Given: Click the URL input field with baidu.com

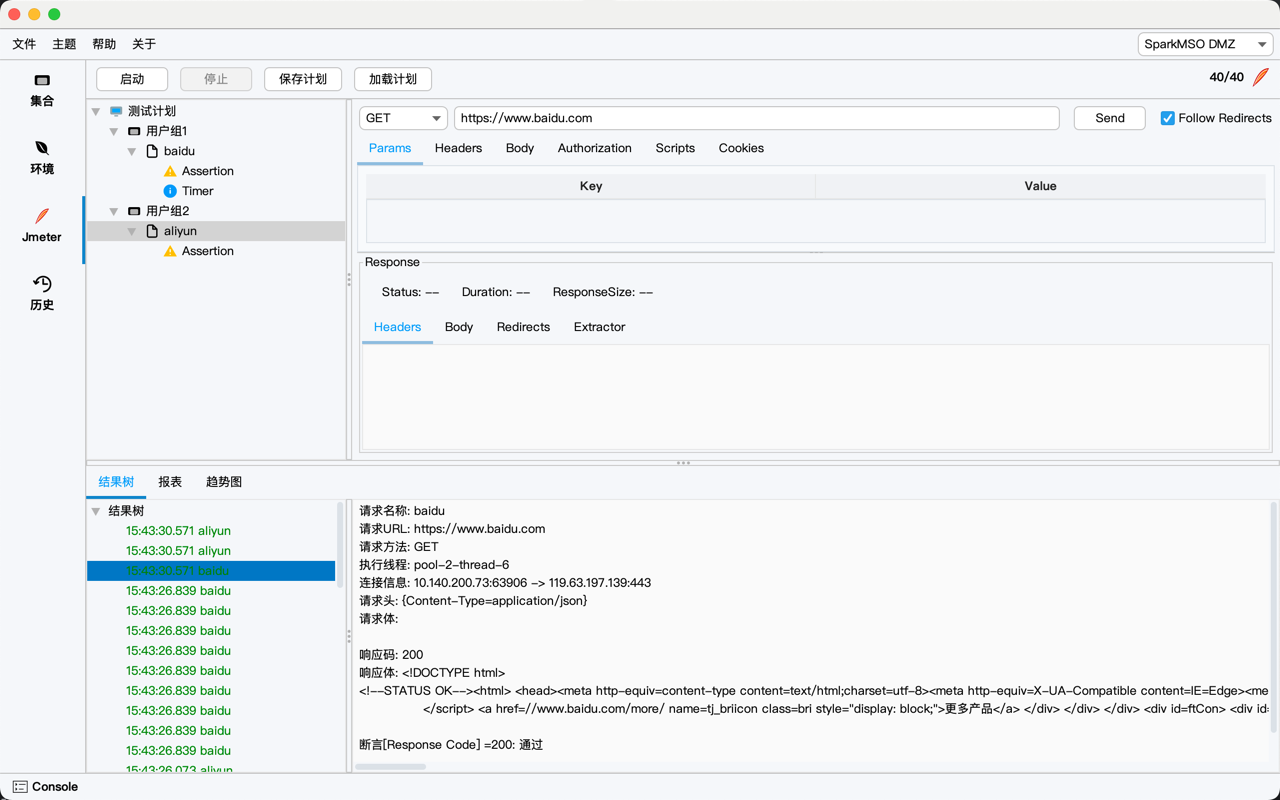Looking at the screenshot, I should click(x=755, y=118).
